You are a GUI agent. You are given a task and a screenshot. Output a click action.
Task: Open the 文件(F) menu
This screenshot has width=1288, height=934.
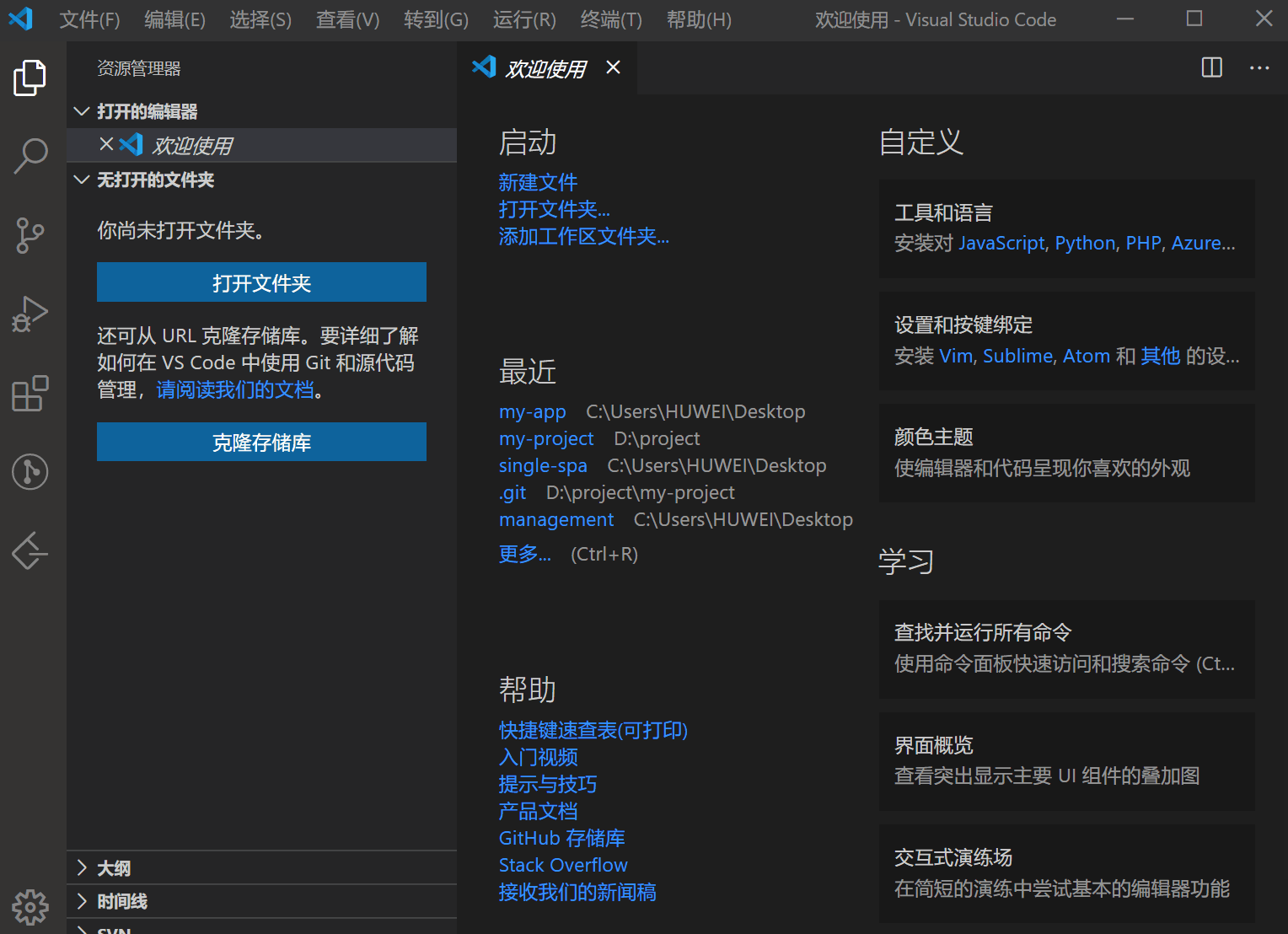coord(89,19)
